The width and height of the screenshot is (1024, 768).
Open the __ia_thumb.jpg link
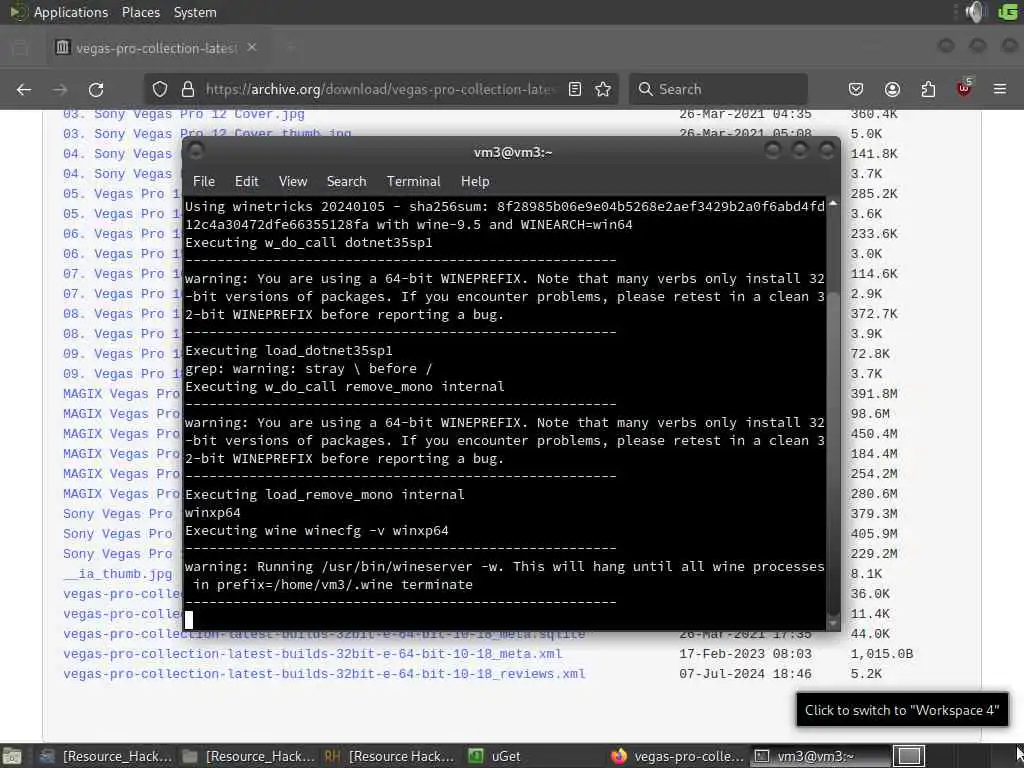click(x=118, y=574)
